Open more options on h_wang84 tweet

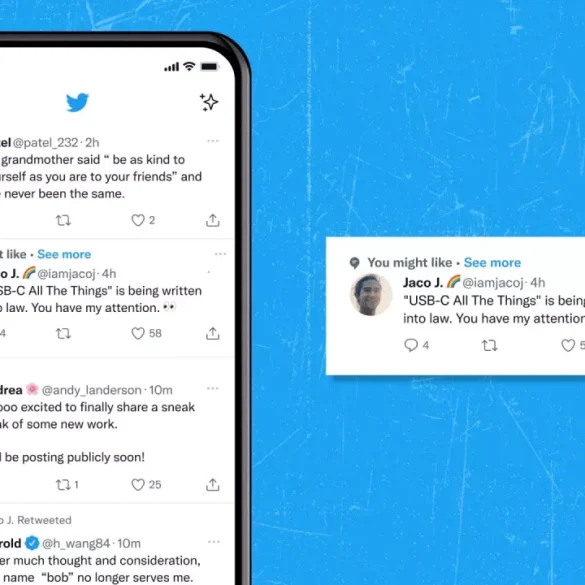(214, 542)
